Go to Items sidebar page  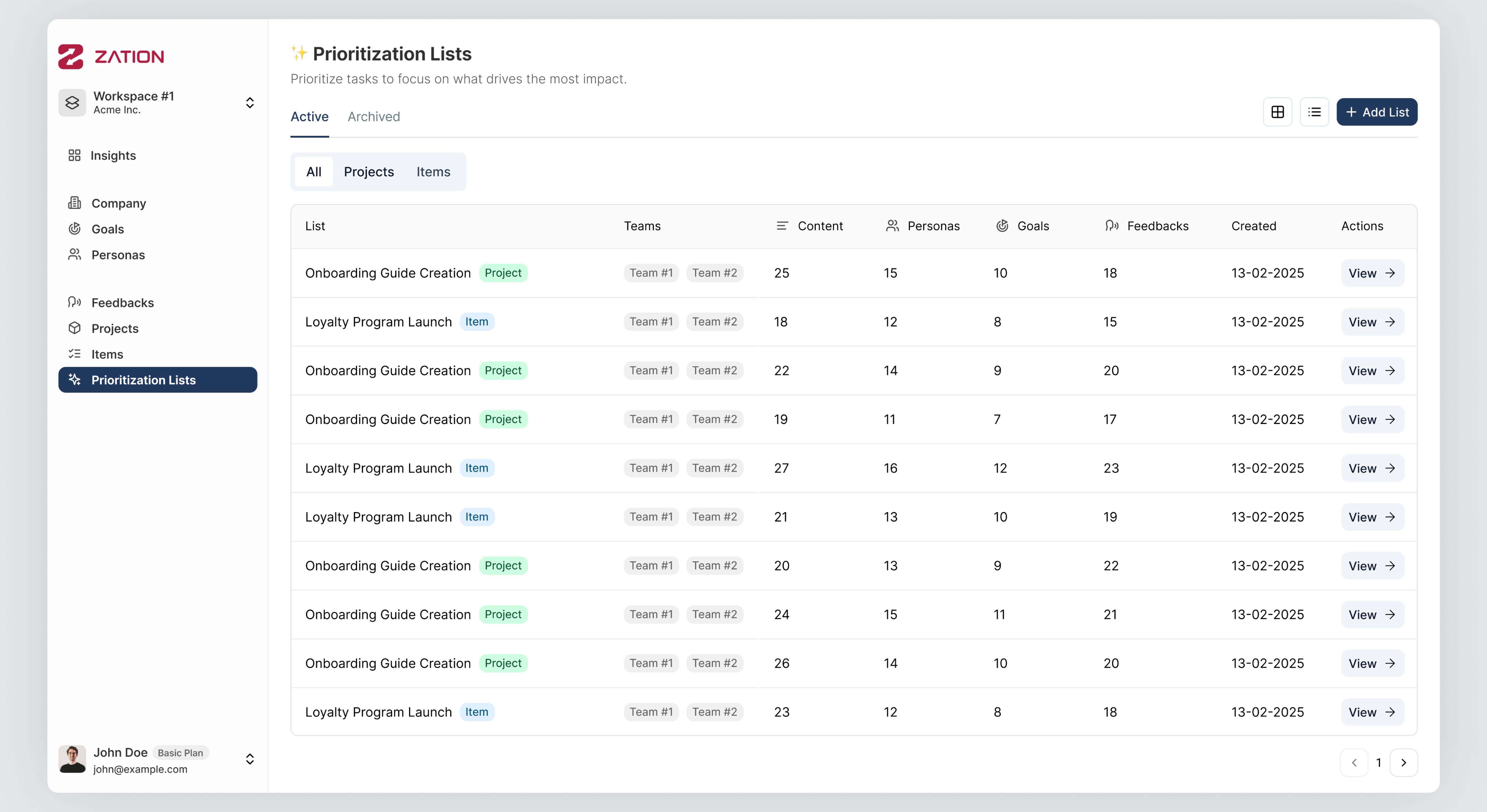point(107,354)
